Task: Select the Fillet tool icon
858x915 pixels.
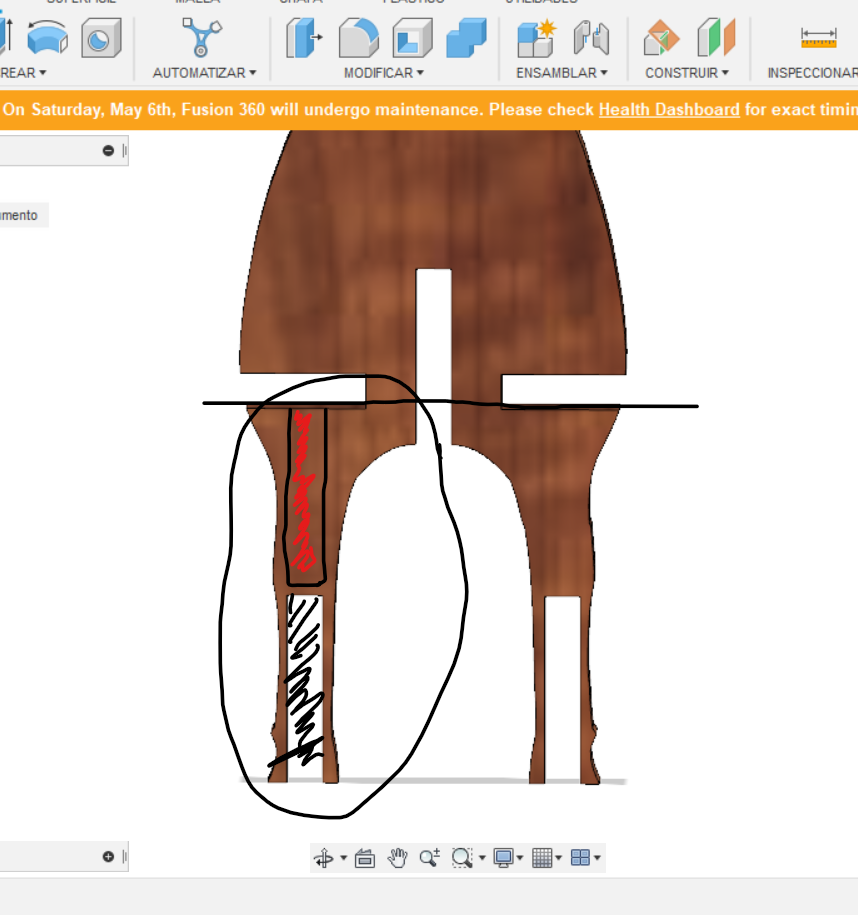Action: (358, 38)
